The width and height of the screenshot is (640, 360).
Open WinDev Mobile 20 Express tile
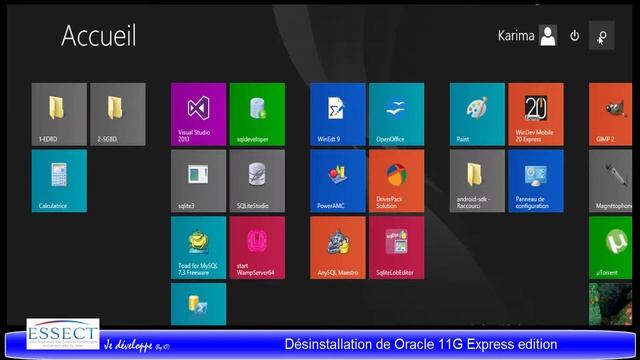(x=536, y=114)
